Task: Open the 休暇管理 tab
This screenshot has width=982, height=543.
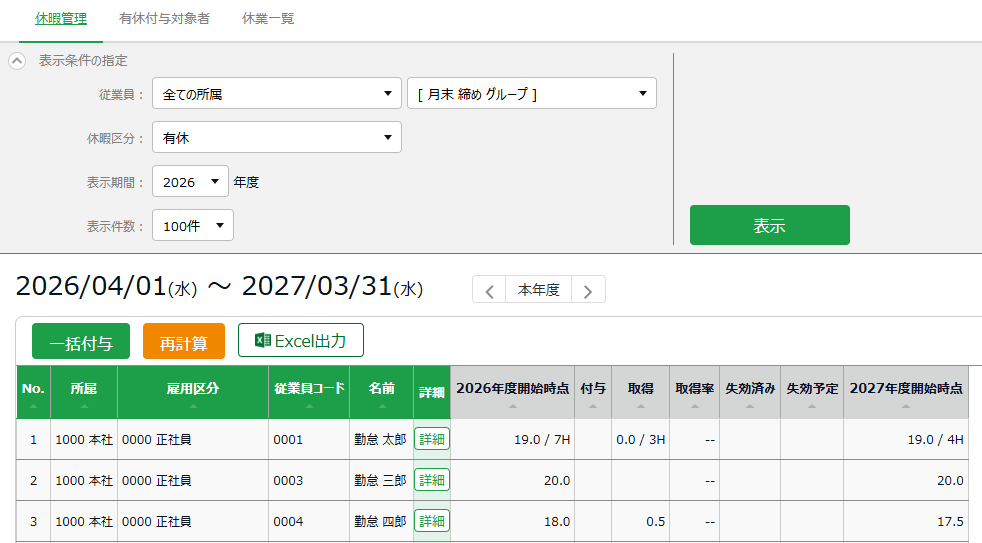Action: [x=61, y=19]
